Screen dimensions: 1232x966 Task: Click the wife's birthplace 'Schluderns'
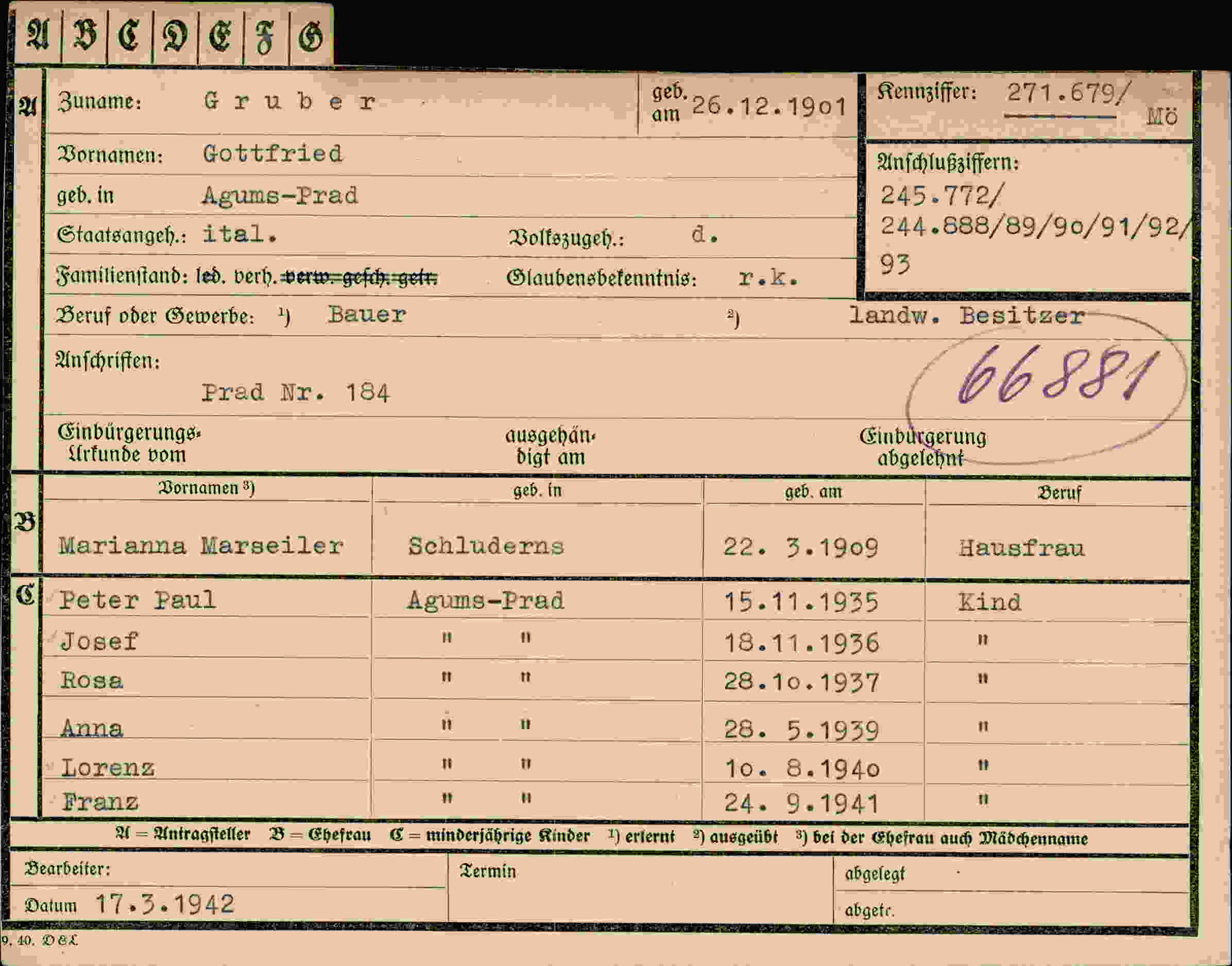coord(486,546)
